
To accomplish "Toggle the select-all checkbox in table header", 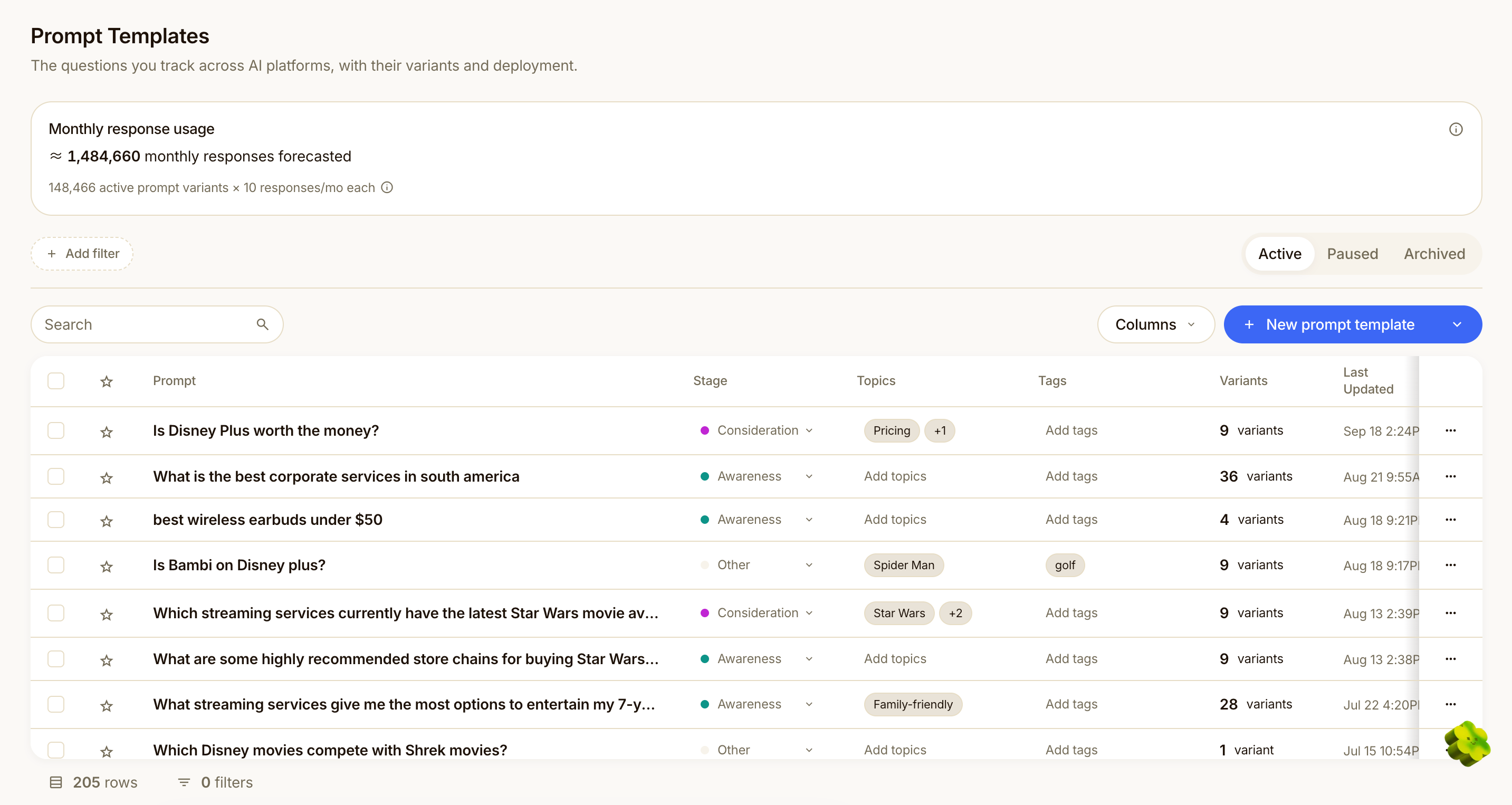I will [x=56, y=381].
